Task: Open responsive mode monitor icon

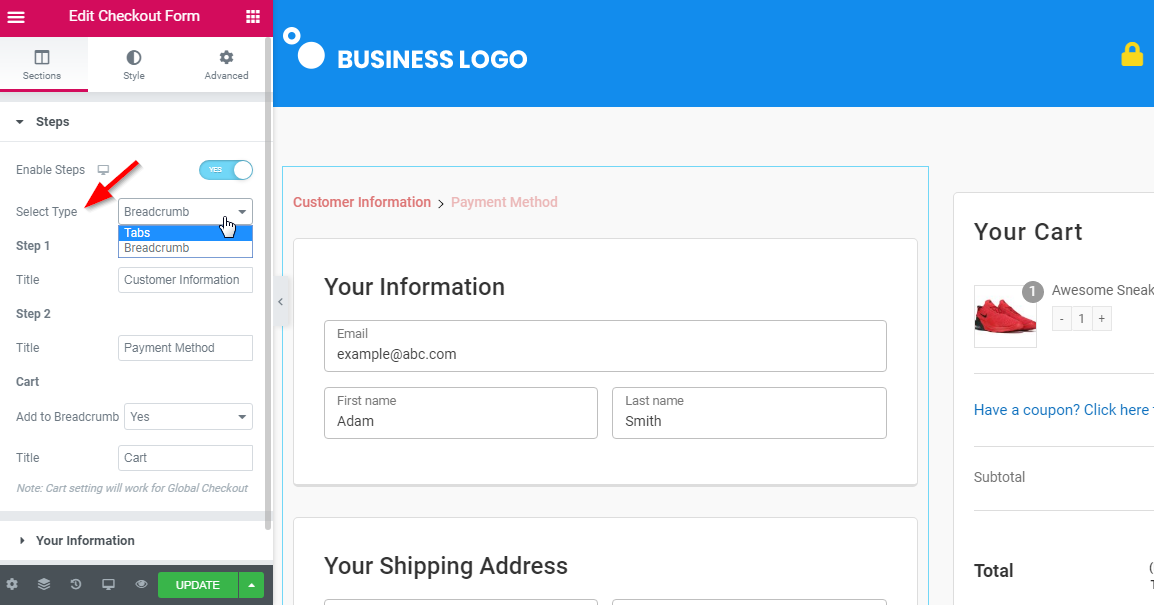Action: pyautogui.click(x=108, y=584)
